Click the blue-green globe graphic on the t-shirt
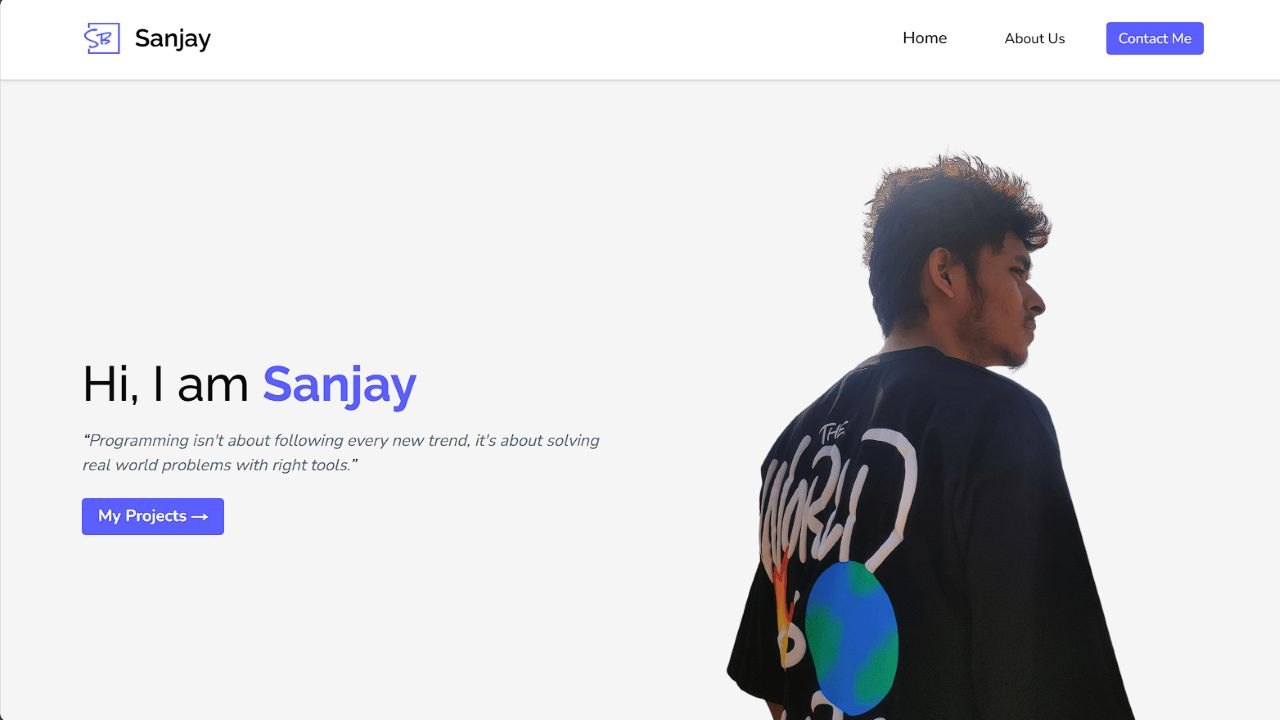 coord(851,637)
